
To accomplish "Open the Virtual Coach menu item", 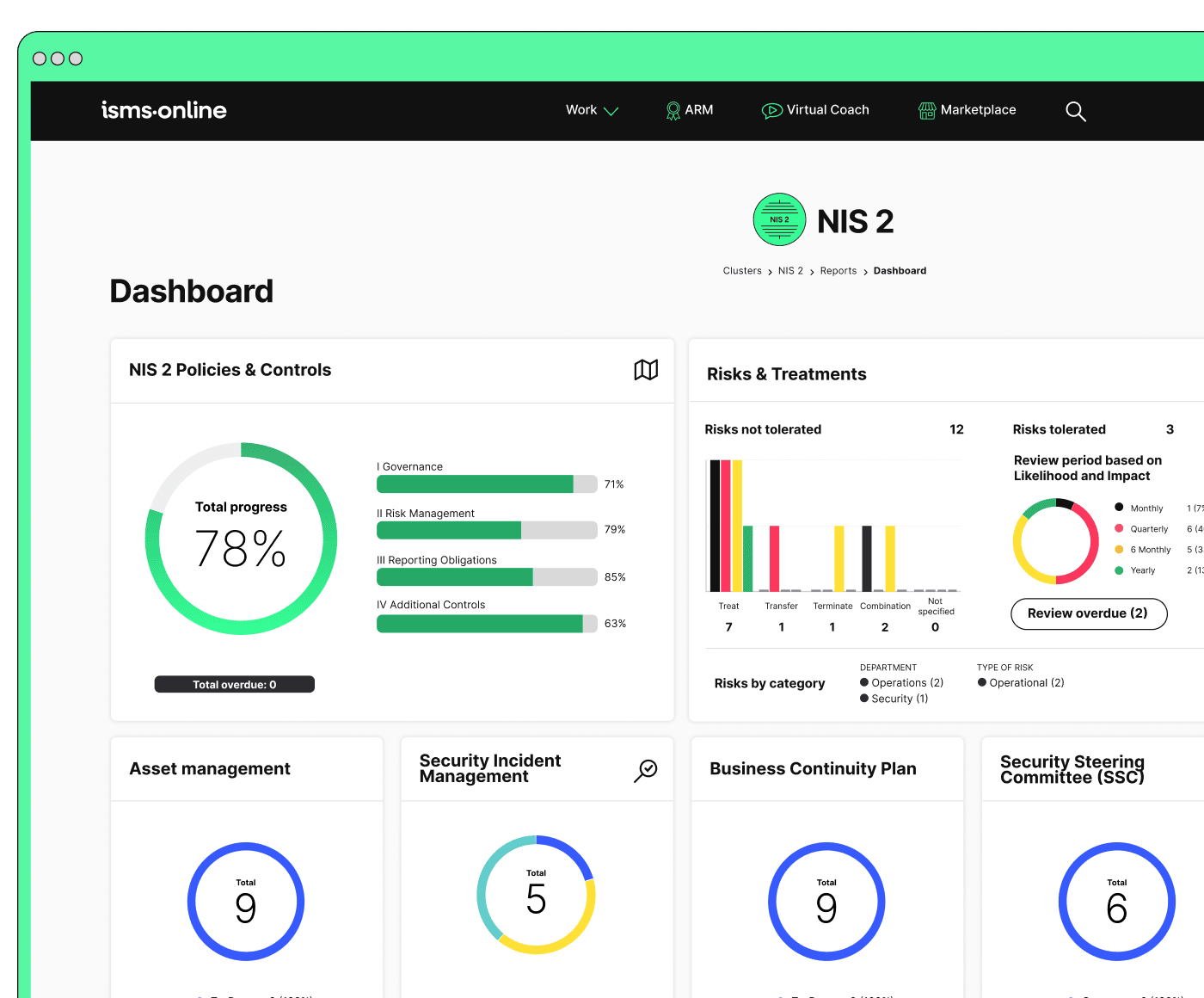I will 827,110.
